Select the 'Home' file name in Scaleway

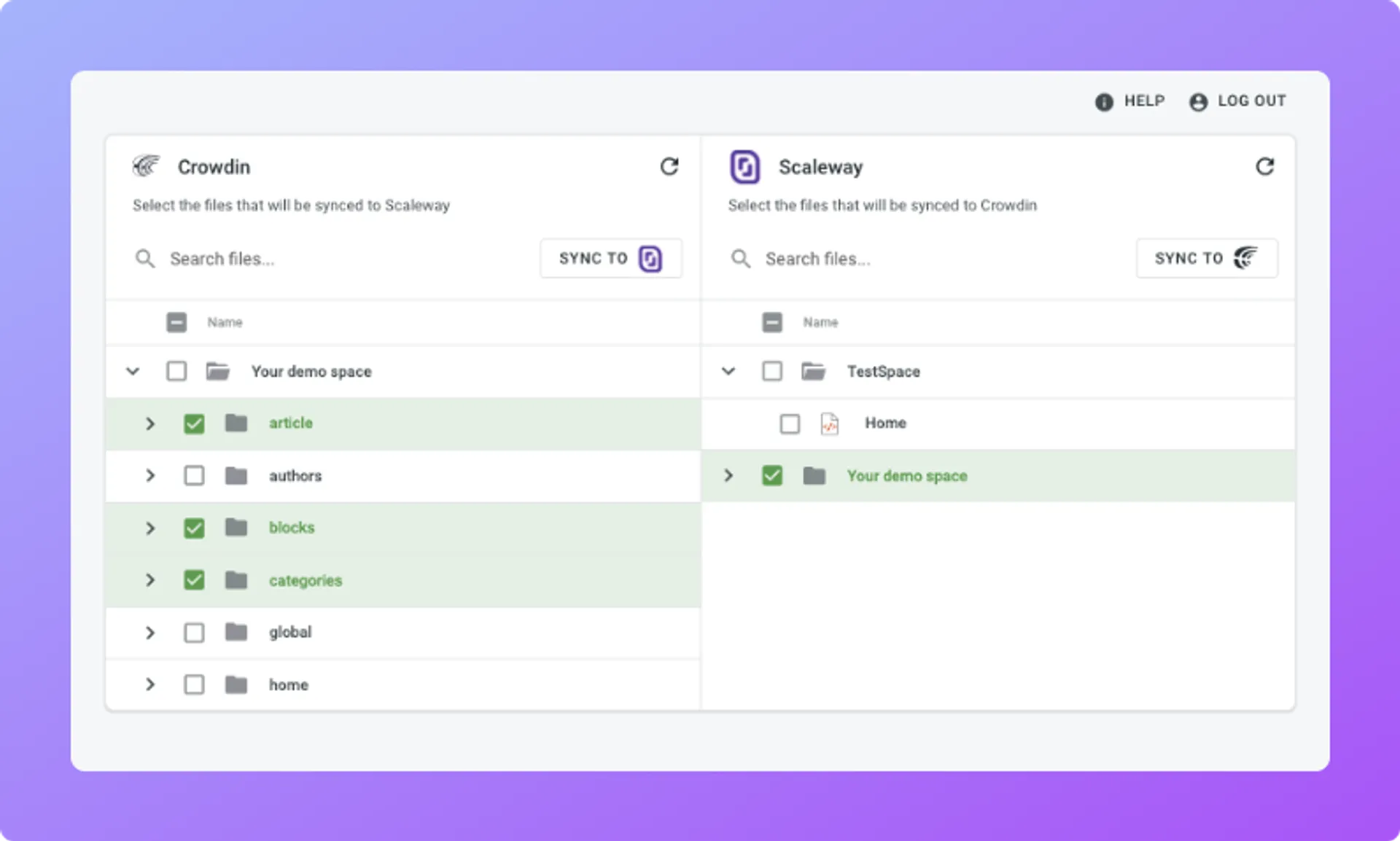(x=885, y=423)
